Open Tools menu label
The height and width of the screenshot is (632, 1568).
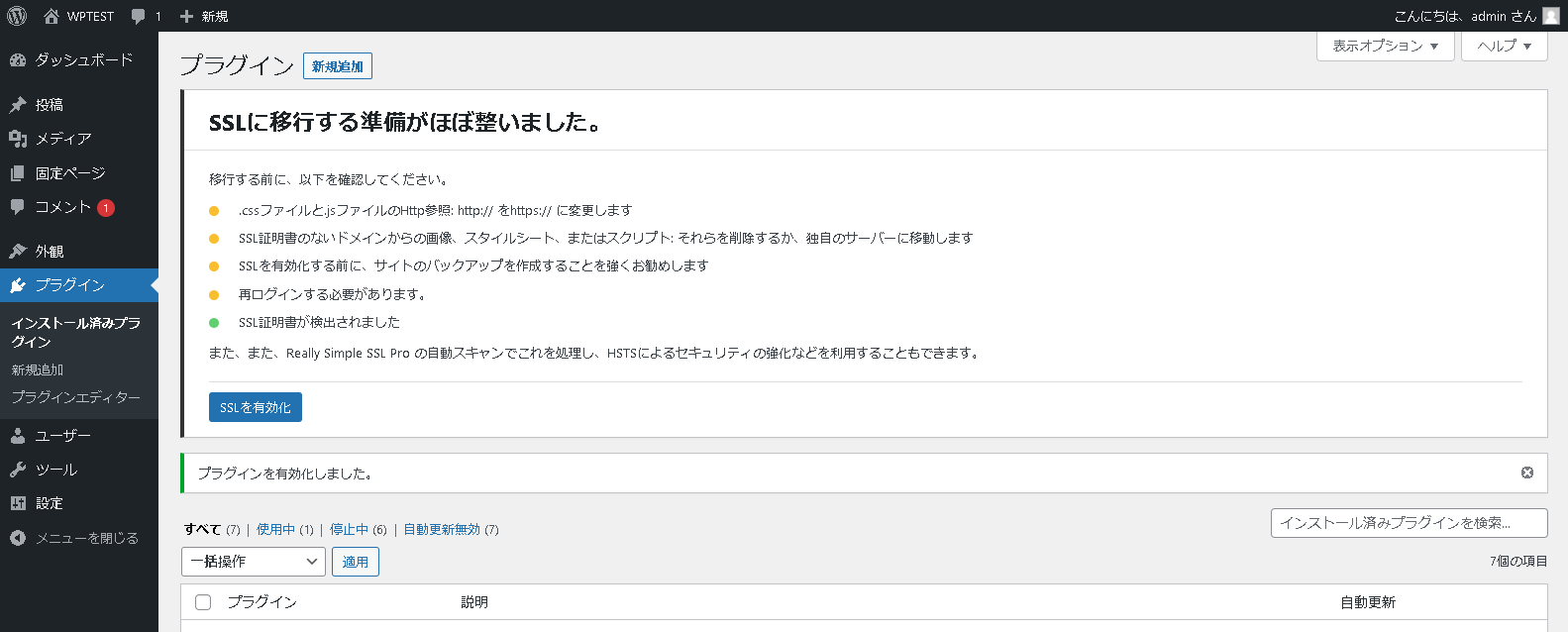tap(56, 470)
